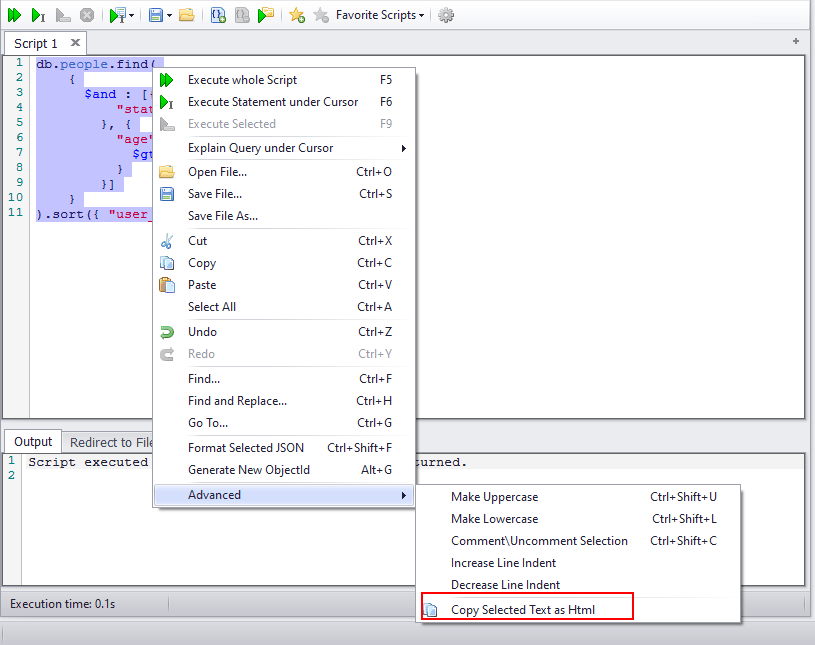Click Comment\Uncomment Selection option
This screenshot has width=815, height=645.
[539, 541]
